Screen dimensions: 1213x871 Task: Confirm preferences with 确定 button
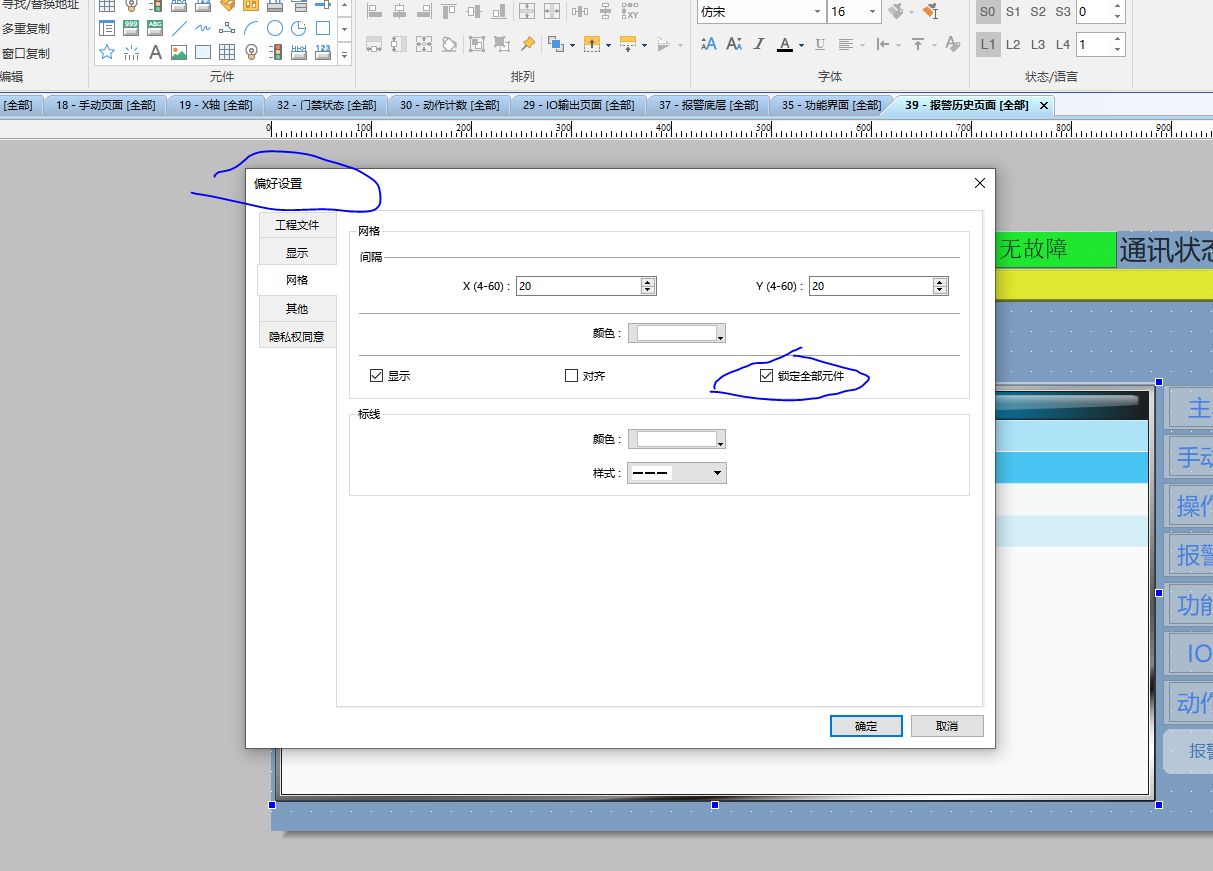pos(866,726)
